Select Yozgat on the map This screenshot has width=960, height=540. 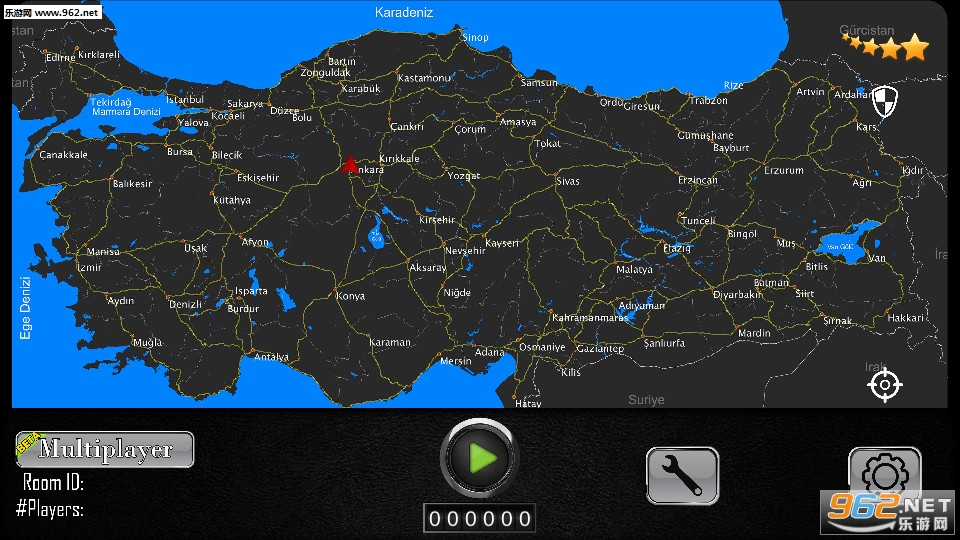point(463,176)
